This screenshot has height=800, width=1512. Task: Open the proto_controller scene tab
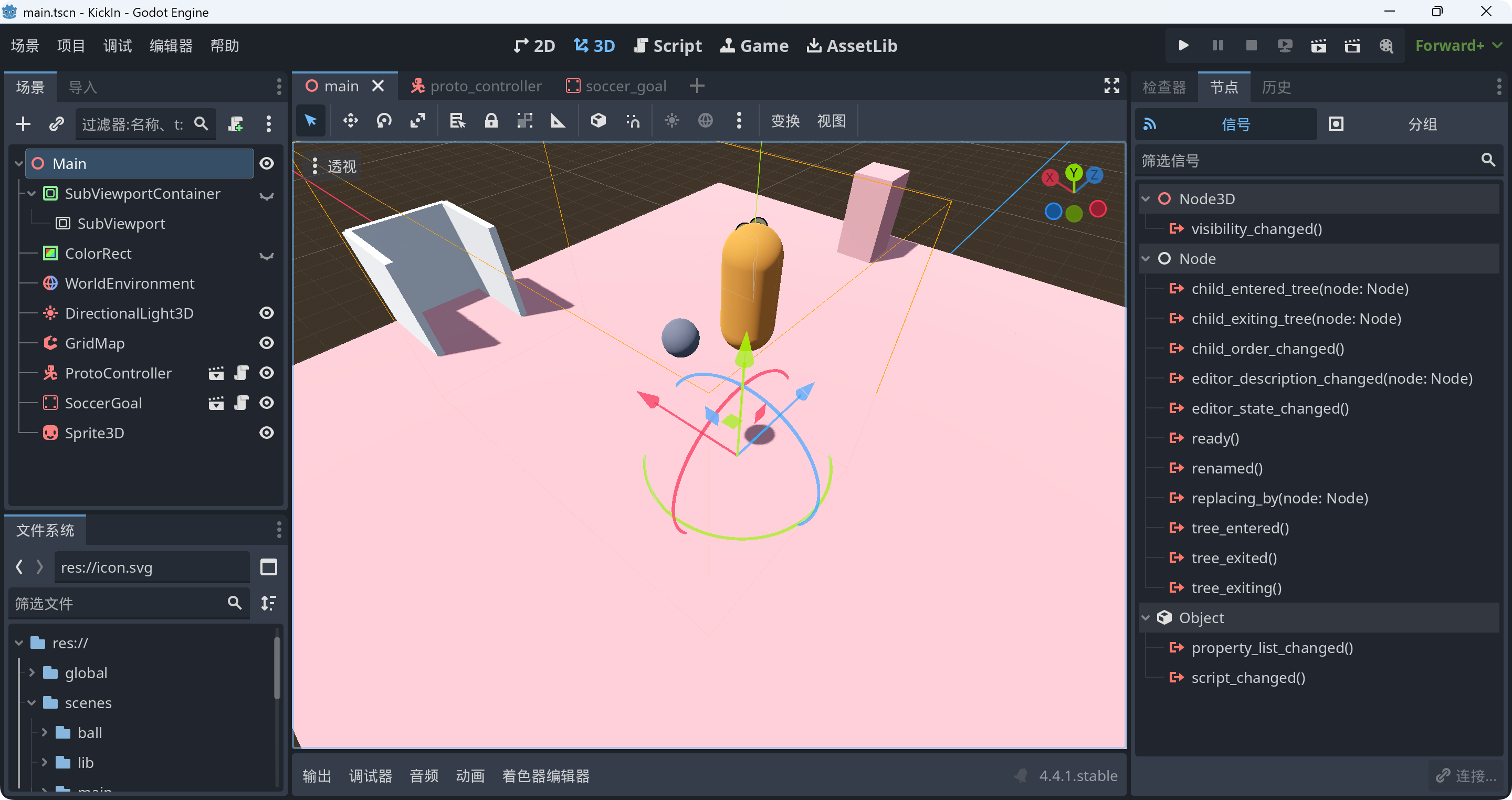477,86
